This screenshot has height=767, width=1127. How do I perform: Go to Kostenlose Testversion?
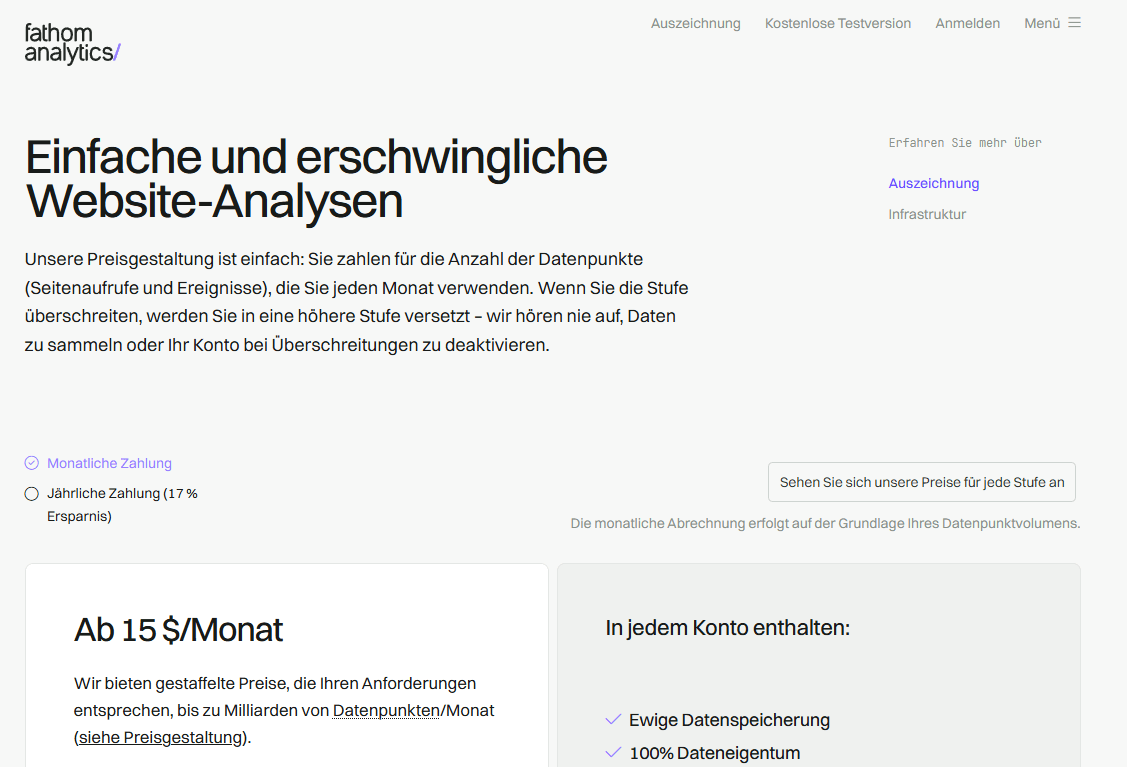(837, 23)
